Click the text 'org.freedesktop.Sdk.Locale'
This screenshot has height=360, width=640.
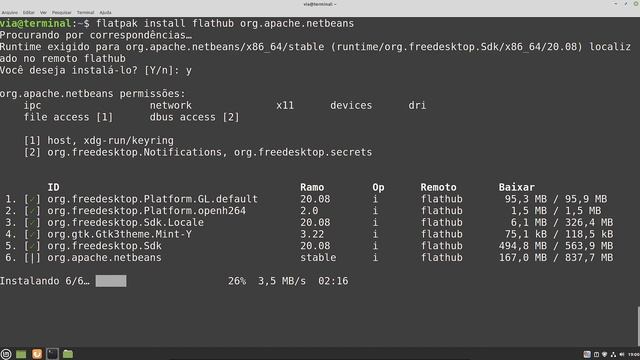tap(126, 222)
